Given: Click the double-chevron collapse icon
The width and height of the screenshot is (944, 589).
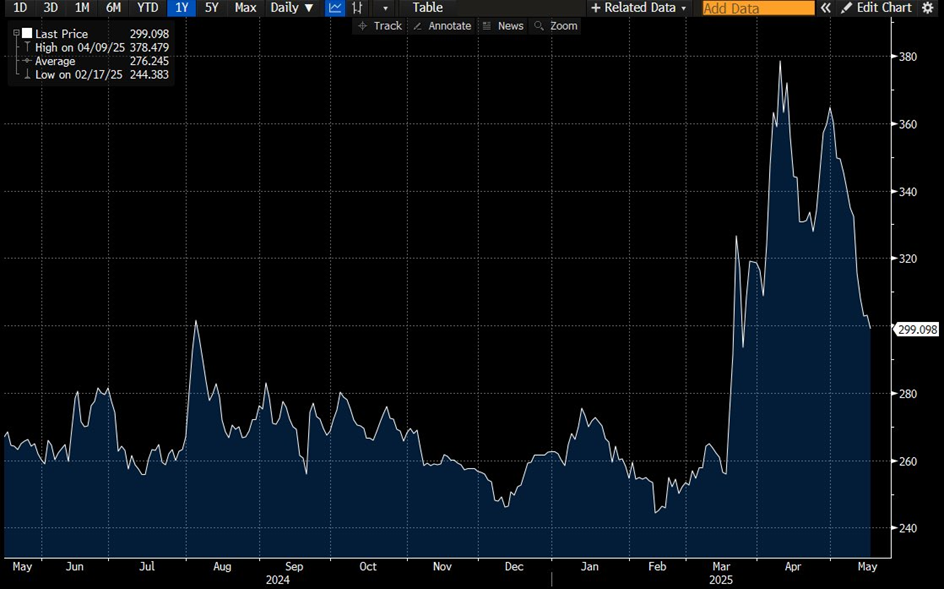Looking at the screenshot, I should [x=826, y=8].
